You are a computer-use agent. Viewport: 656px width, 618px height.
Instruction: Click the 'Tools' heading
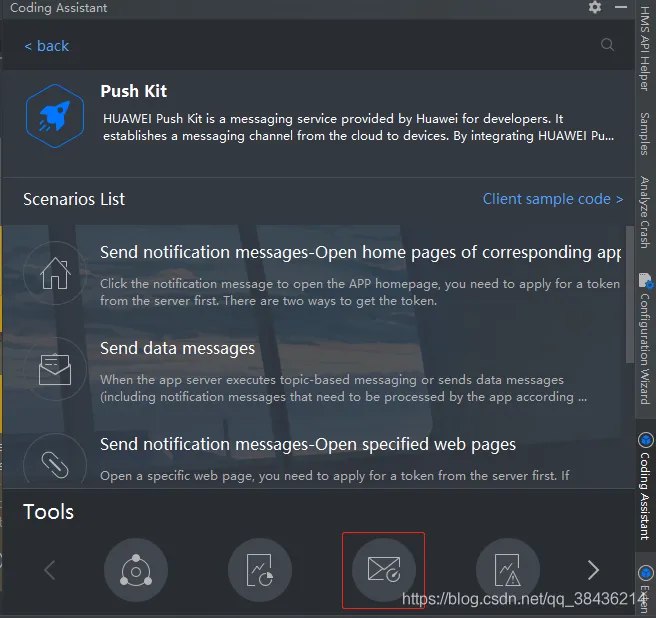49,512
